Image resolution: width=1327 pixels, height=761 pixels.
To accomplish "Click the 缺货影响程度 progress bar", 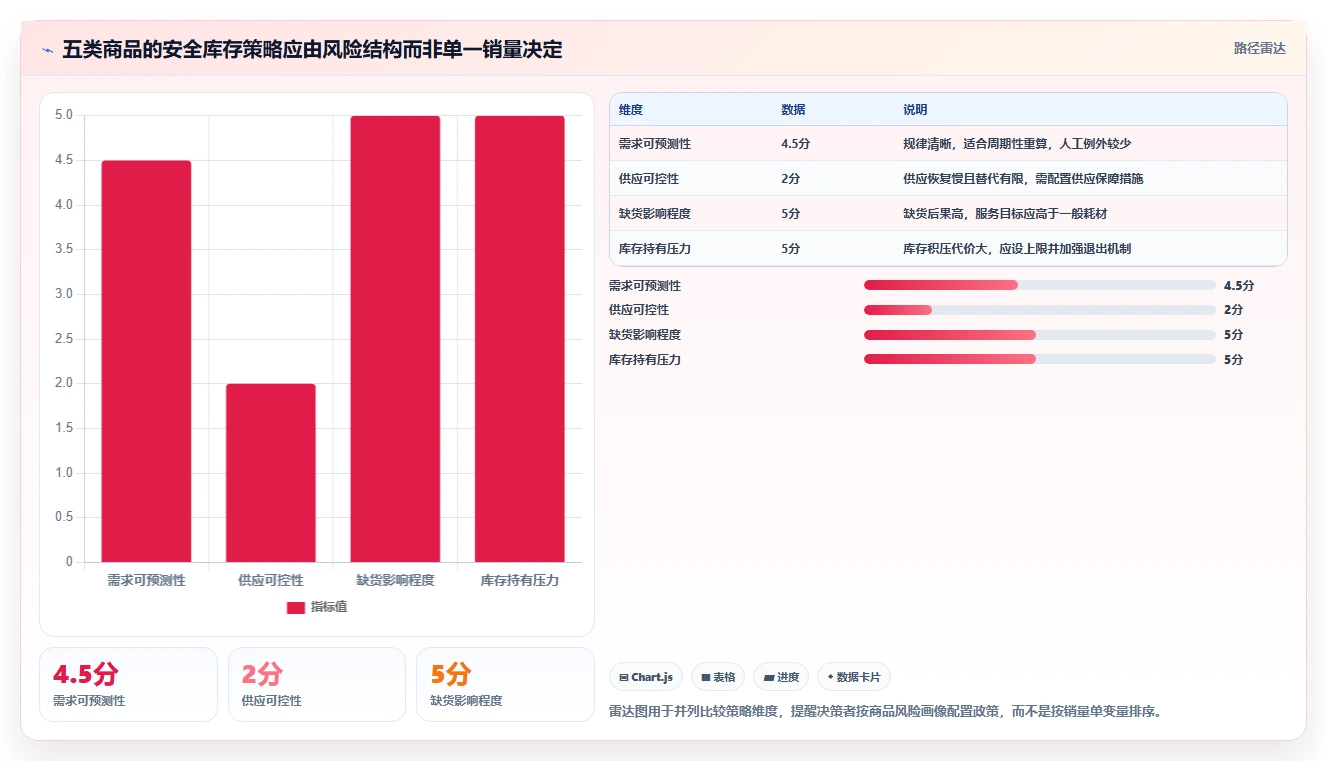I will pos(1040,335).
